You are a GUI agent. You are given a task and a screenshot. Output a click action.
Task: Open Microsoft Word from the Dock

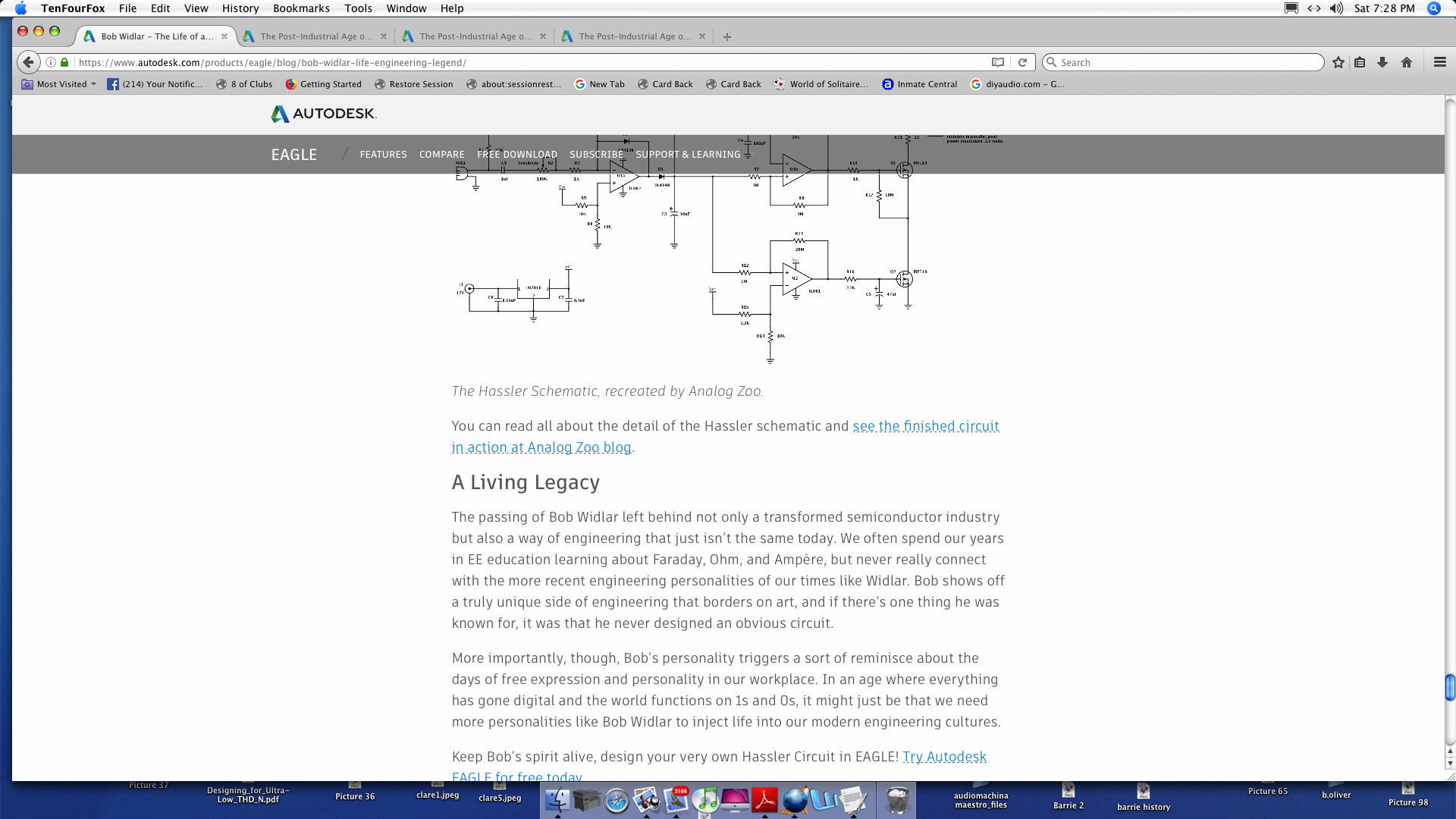click(x=824, y=800)
